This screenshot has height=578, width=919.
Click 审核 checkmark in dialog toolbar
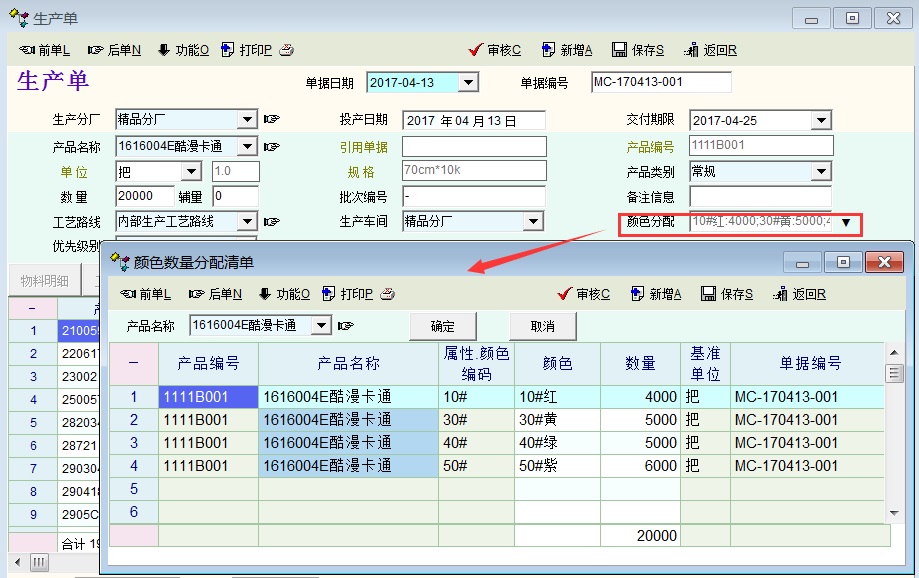pos(566,294)
